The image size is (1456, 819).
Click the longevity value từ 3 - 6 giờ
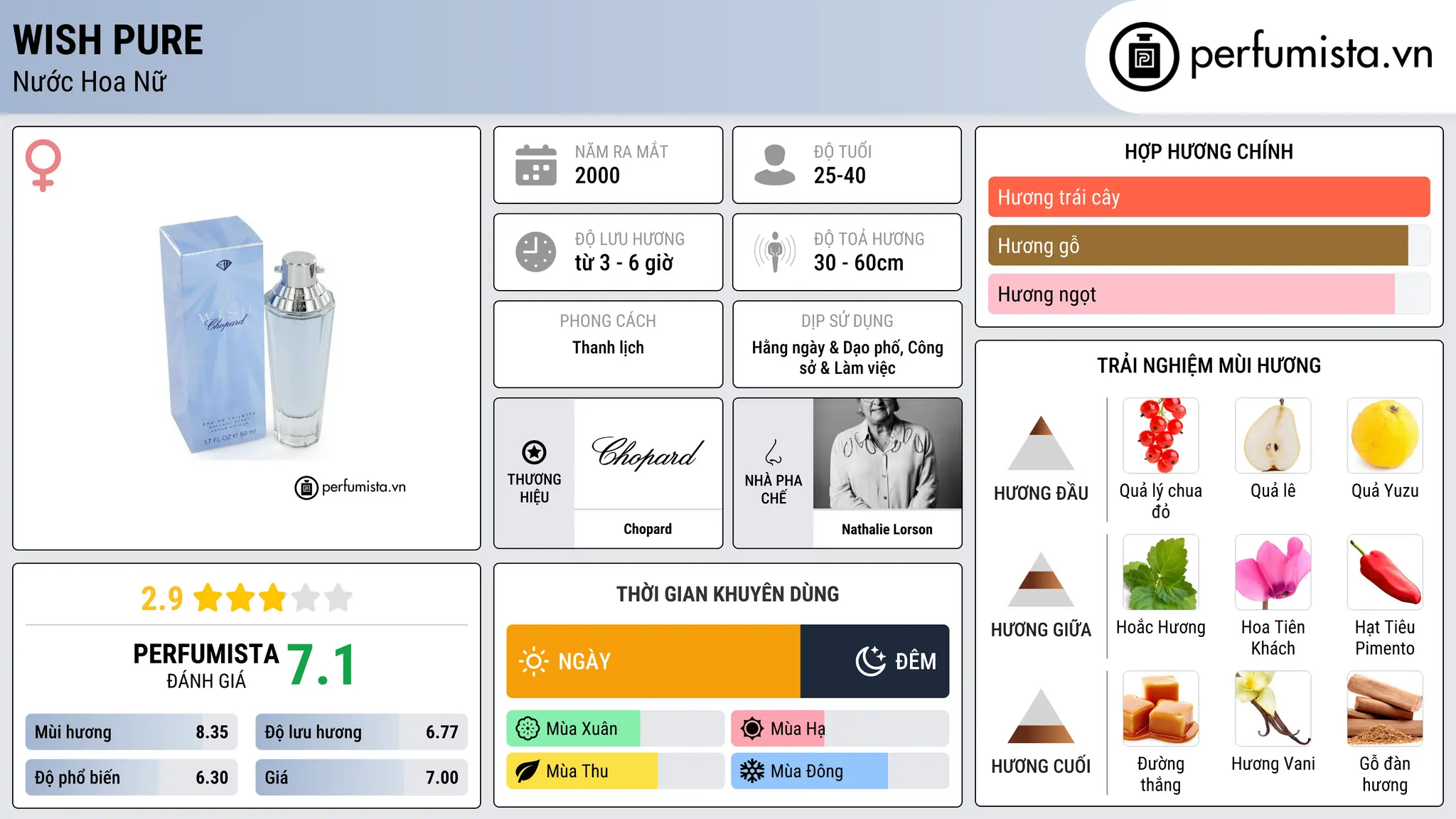click(623, 263)
